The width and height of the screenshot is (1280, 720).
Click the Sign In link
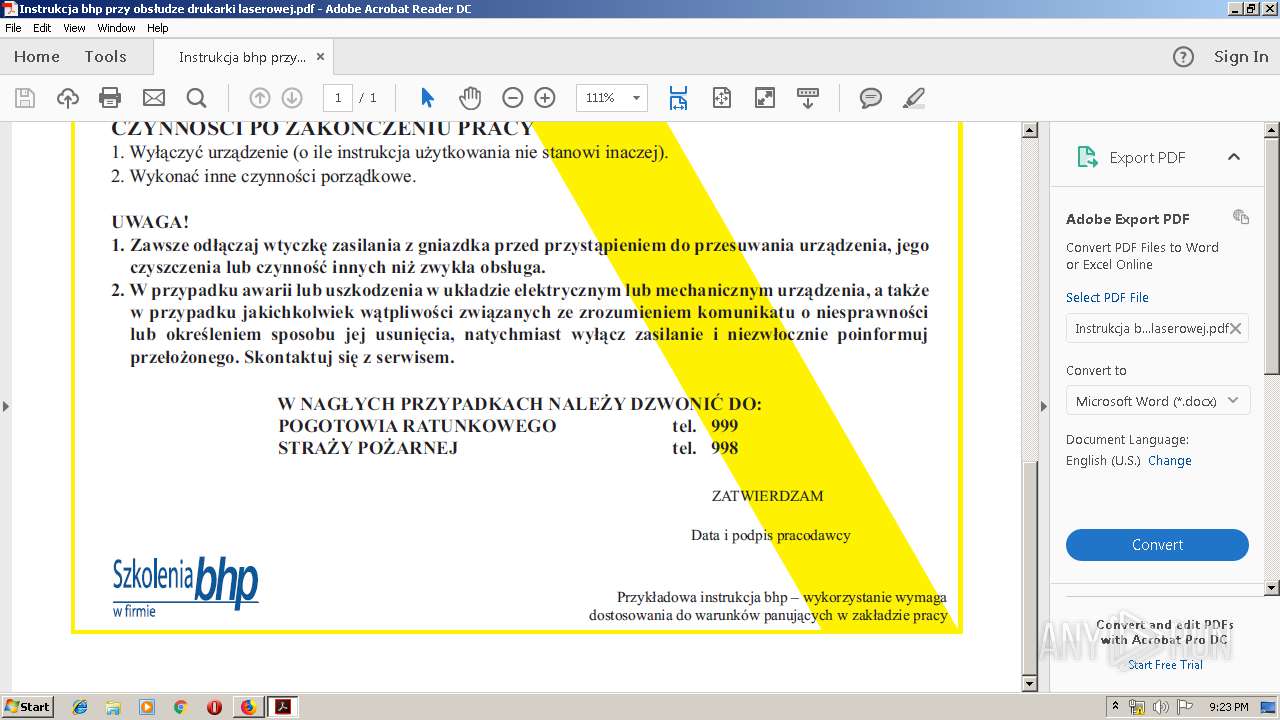point(1241,57)
